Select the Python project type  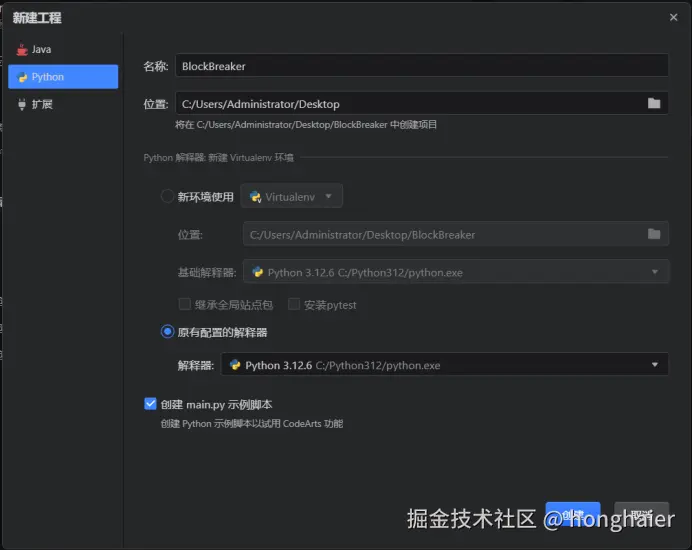point(63,77)
